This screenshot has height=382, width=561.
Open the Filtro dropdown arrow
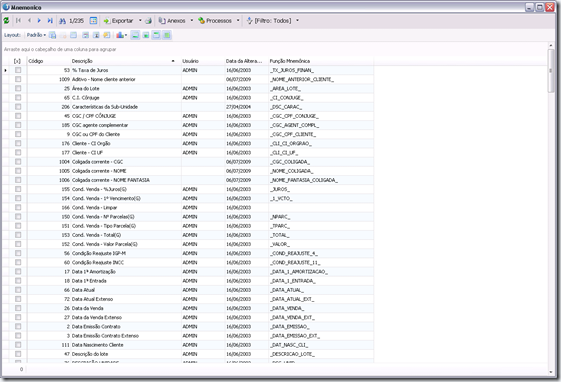297,21
